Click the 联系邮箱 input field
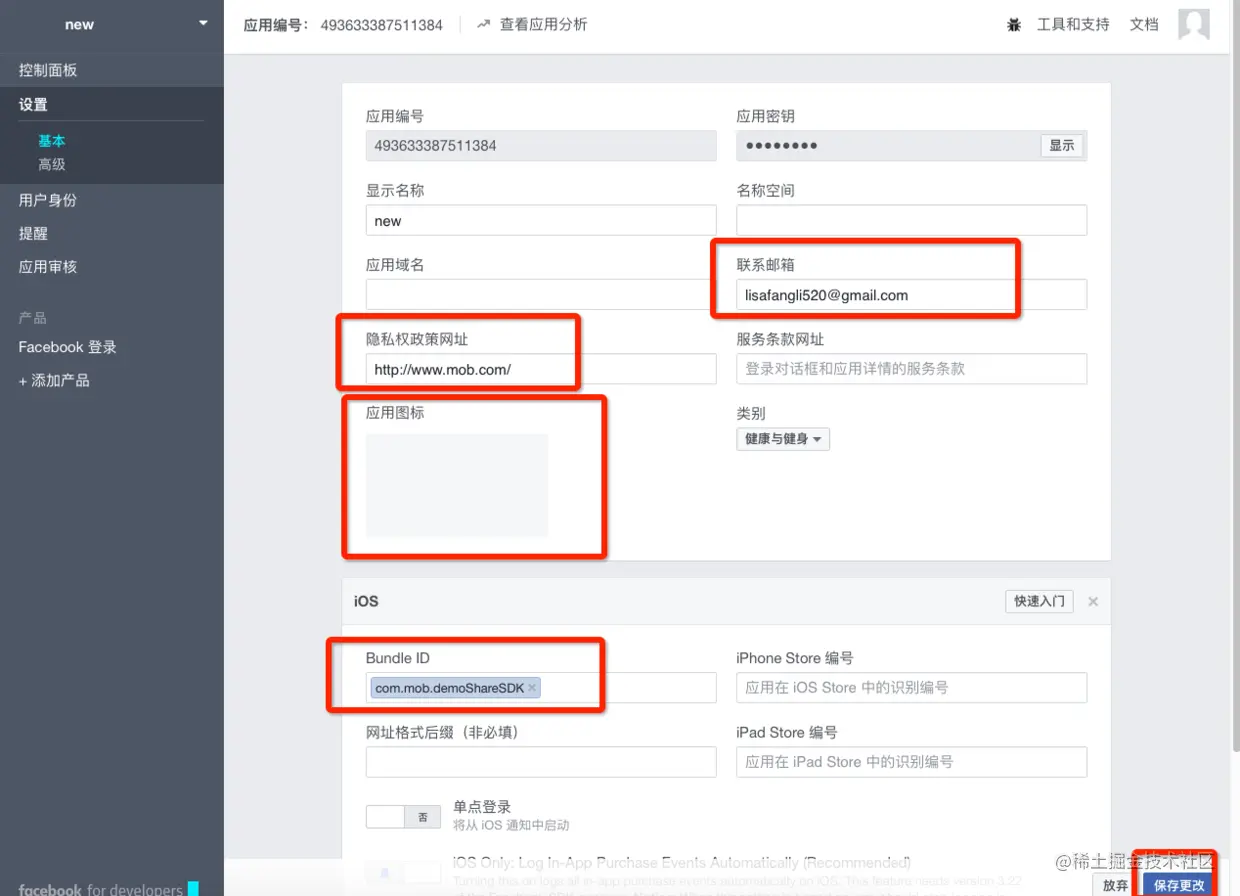1240x896 pixels. pos(912,295)
